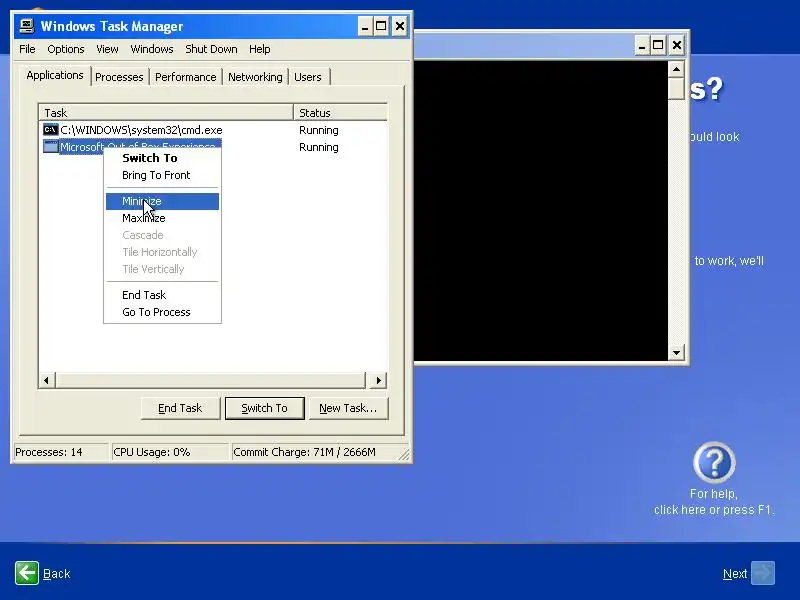This screenshot has height=600, width=800.
Task: Open the Options menu
Action: [x=66, y=49]
